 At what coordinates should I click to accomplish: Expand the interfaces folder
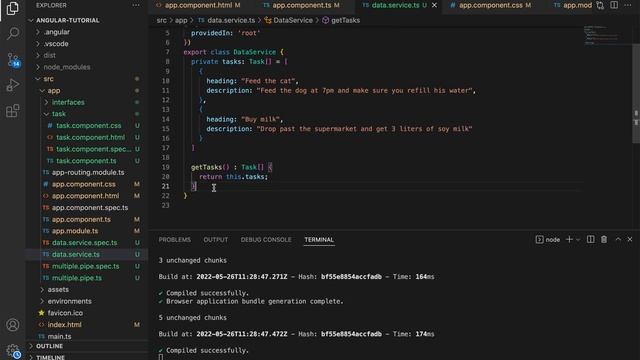coord(87,102)
